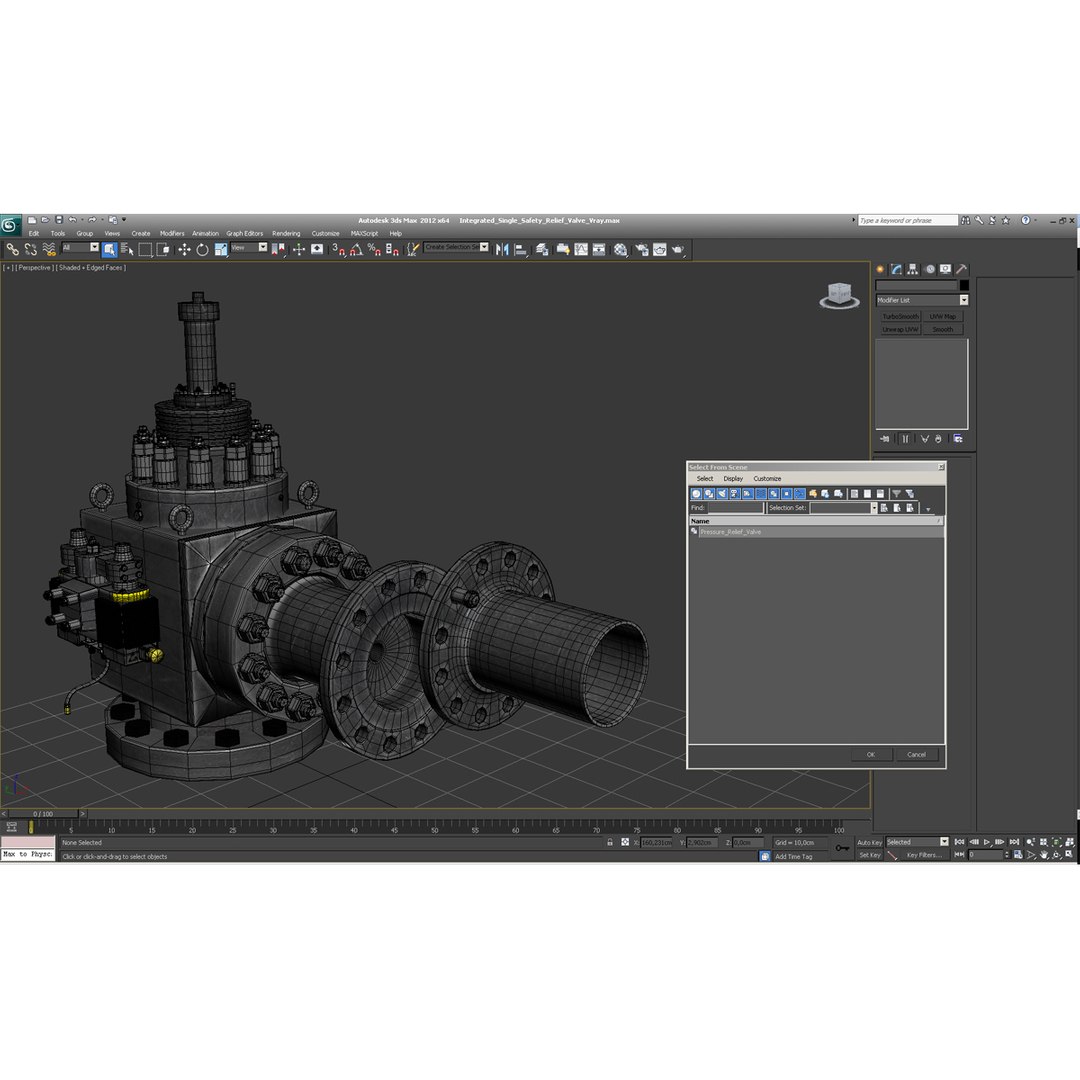Click the Set Keys key icon
Image resolution: width=1080 pixels, height=1080 pixels.
point(842,848)
